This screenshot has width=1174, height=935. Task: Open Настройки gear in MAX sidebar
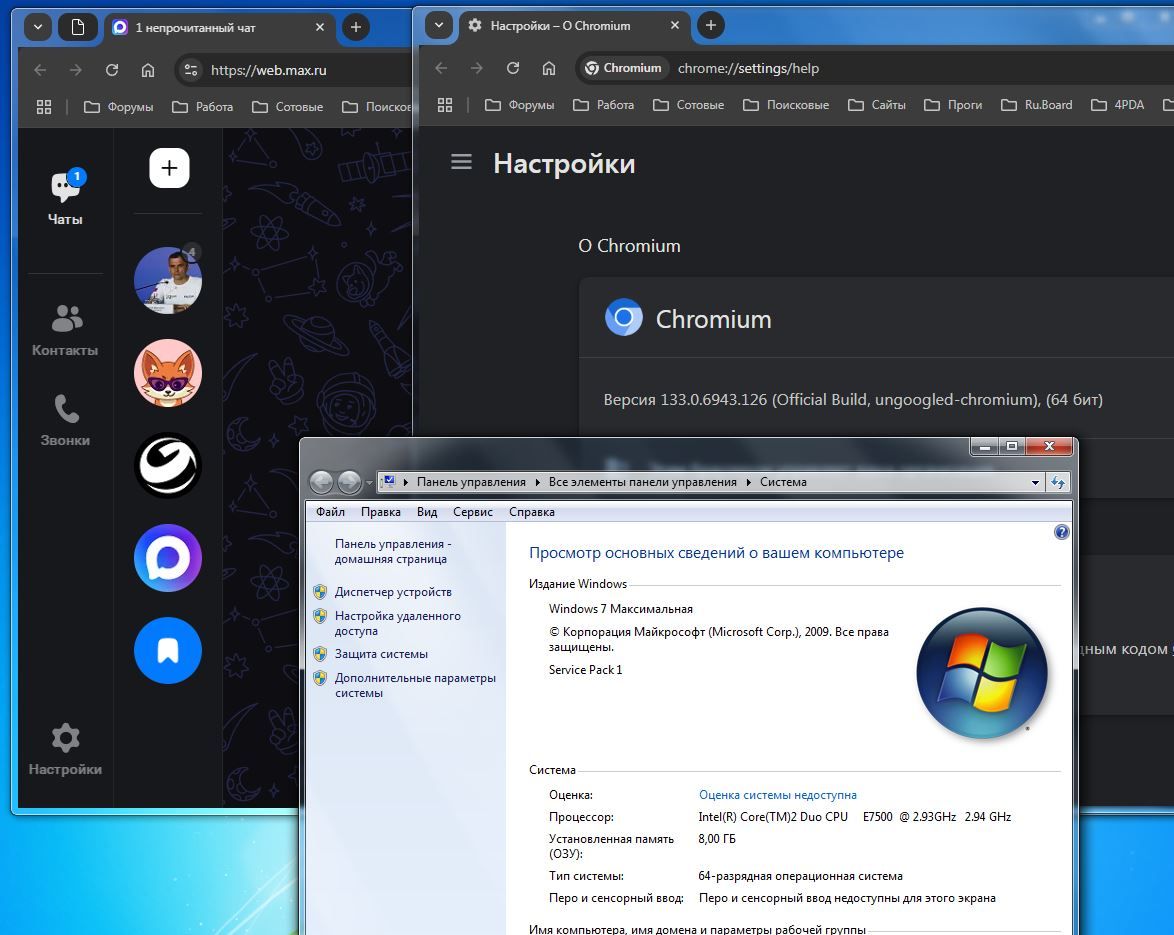click(x=65, y=749)
